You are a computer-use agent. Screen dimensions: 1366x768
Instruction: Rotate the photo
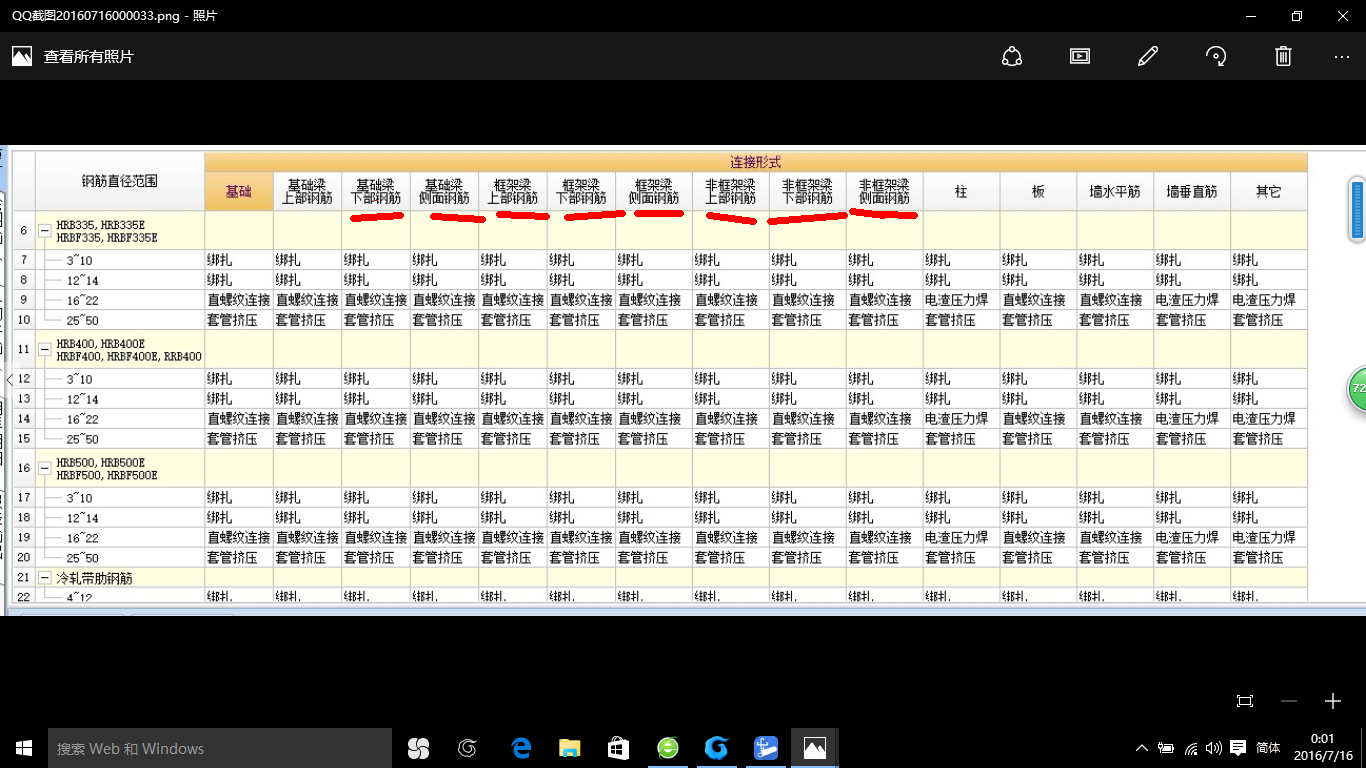[x=1216, y=56]
